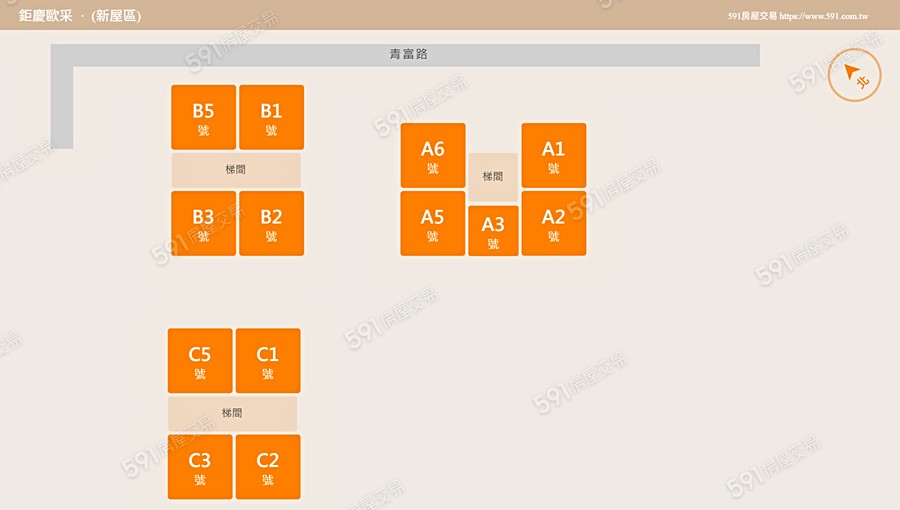Image resolution: width=900 pixels, height=510 pixels.
Task: Select unit B5號
Action: point(204,117)
